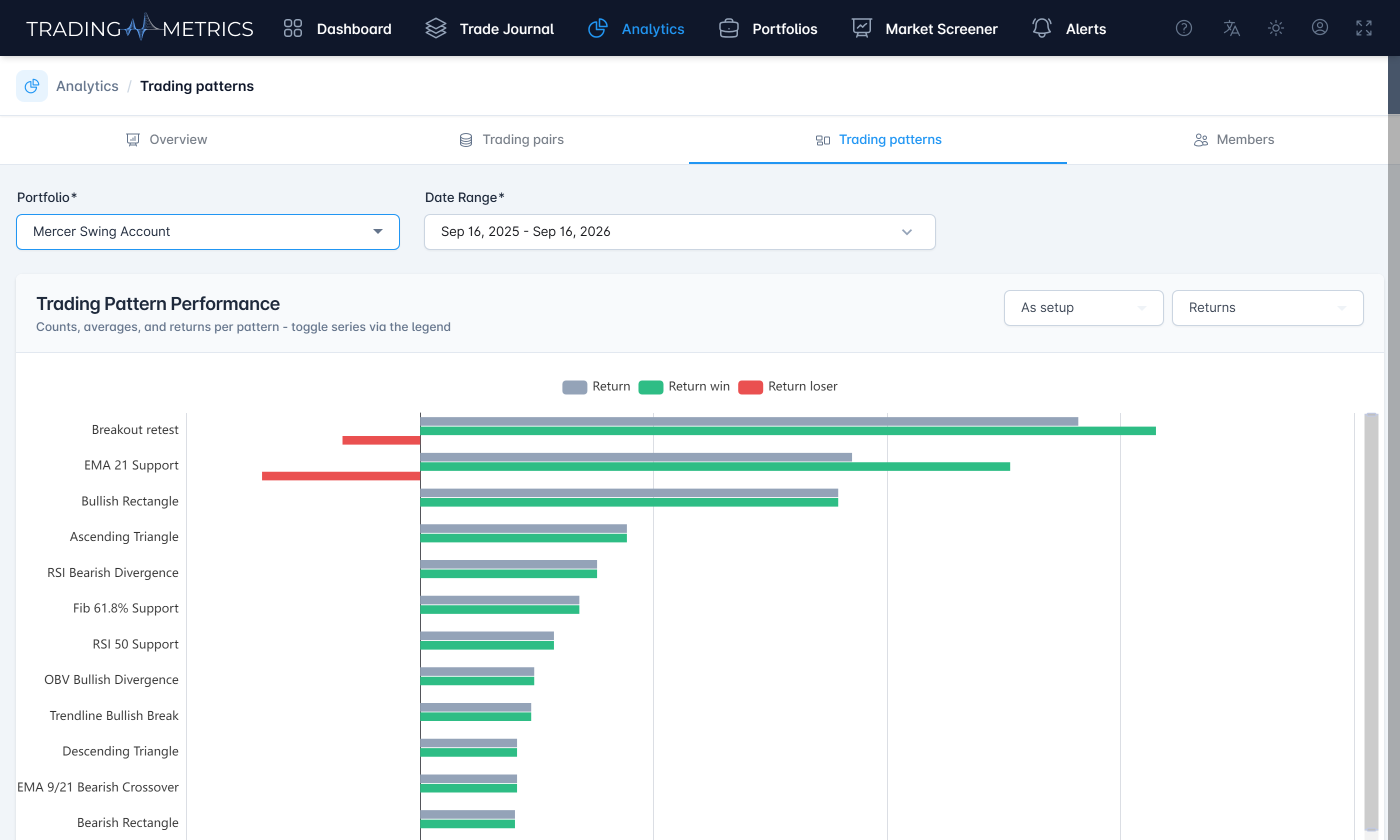Open Trade Journal from navbar
Image resolution: width=1400 pixels, height=840 pixels.
[x=489, y=28]
